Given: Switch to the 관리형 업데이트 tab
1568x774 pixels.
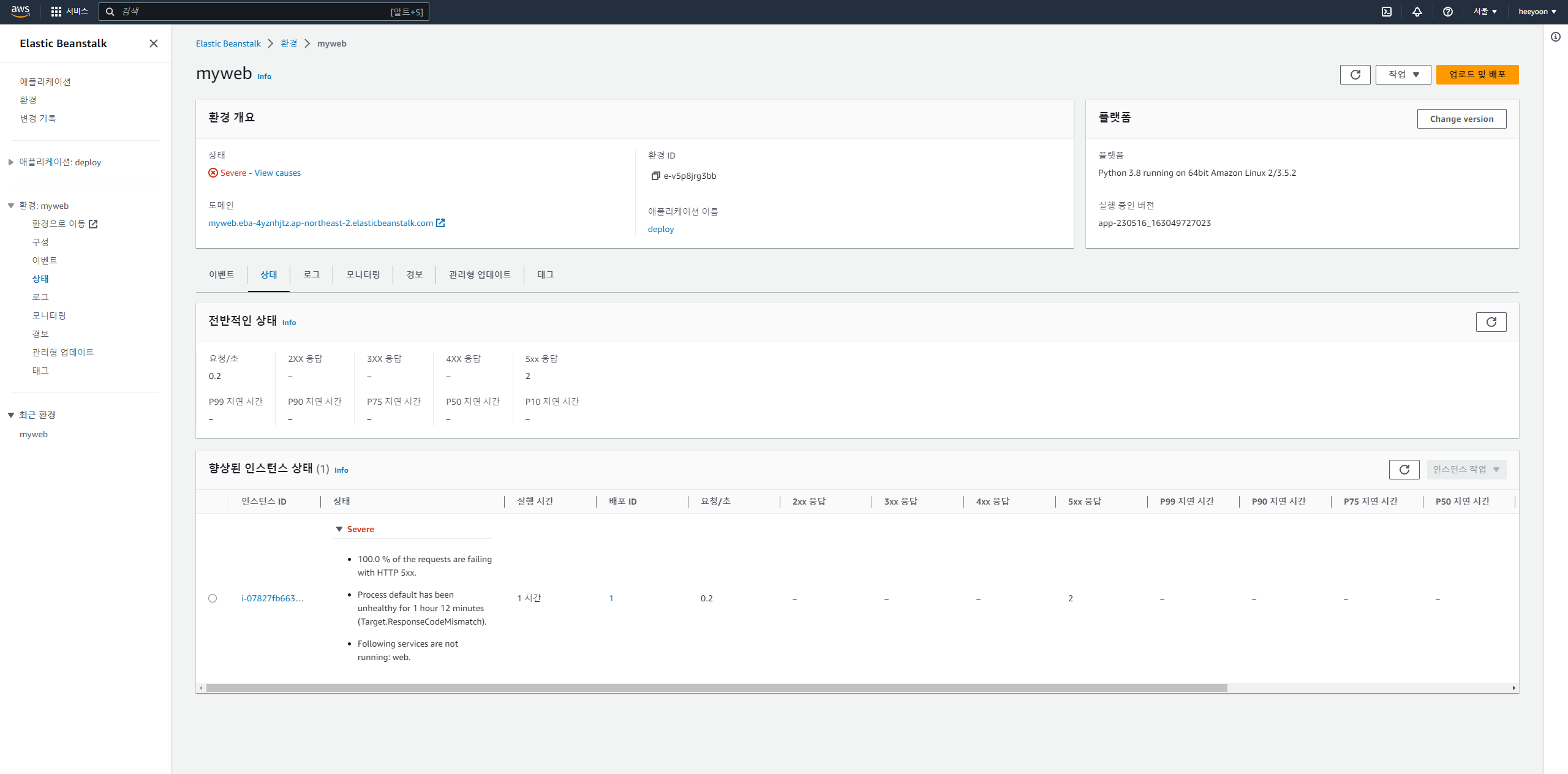Looking at the screenshot, I should click(480, 275).
